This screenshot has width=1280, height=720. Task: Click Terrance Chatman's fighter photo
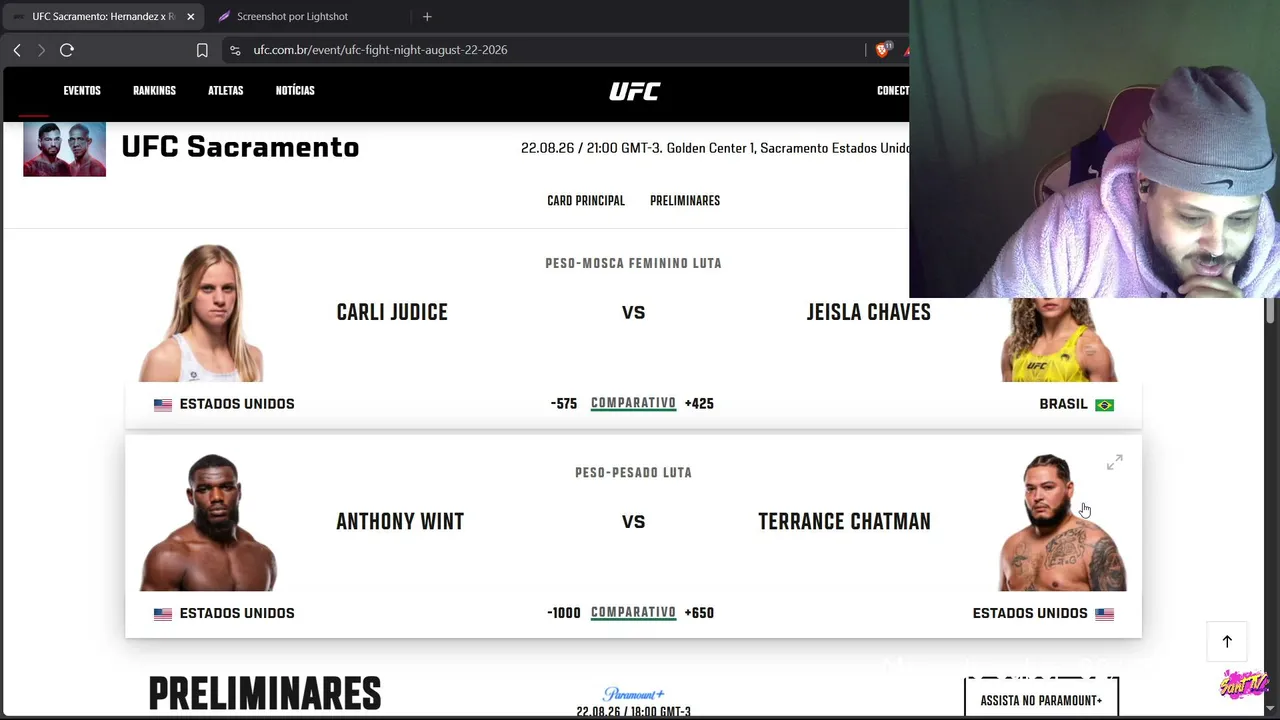[1061, 522]
